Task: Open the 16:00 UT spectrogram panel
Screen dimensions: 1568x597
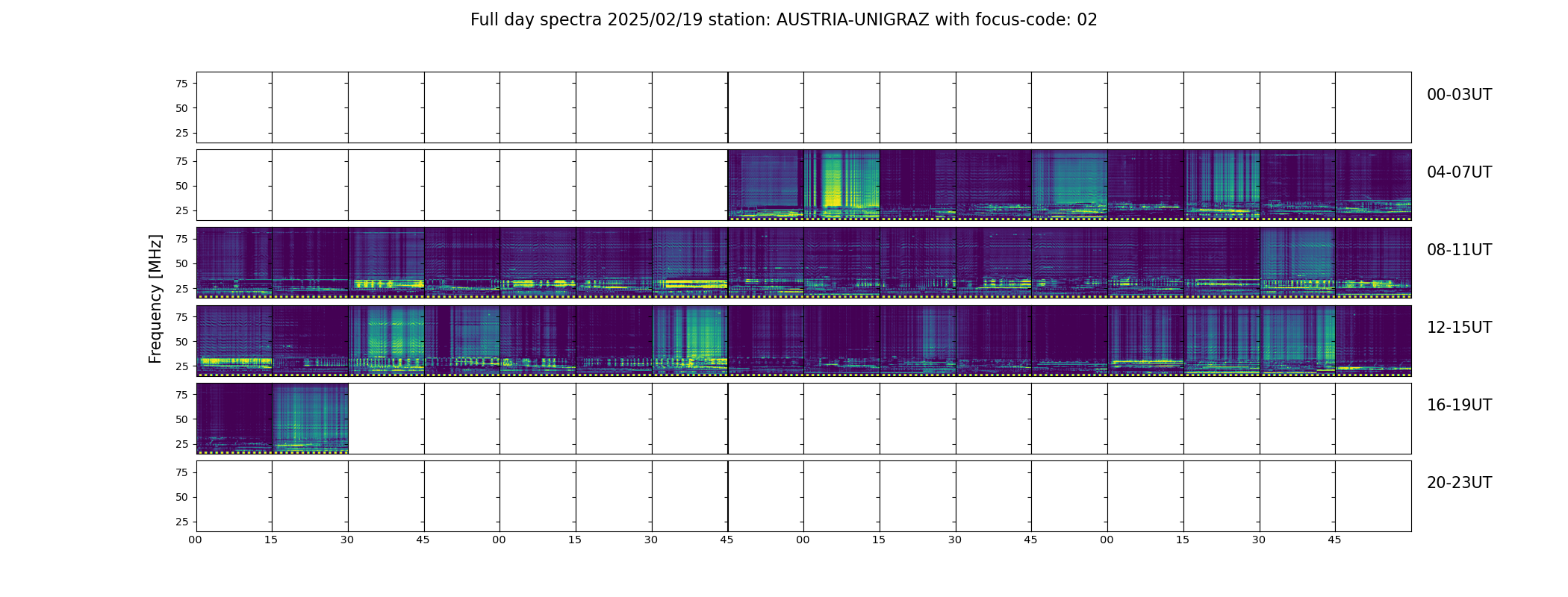Action: 234,418
